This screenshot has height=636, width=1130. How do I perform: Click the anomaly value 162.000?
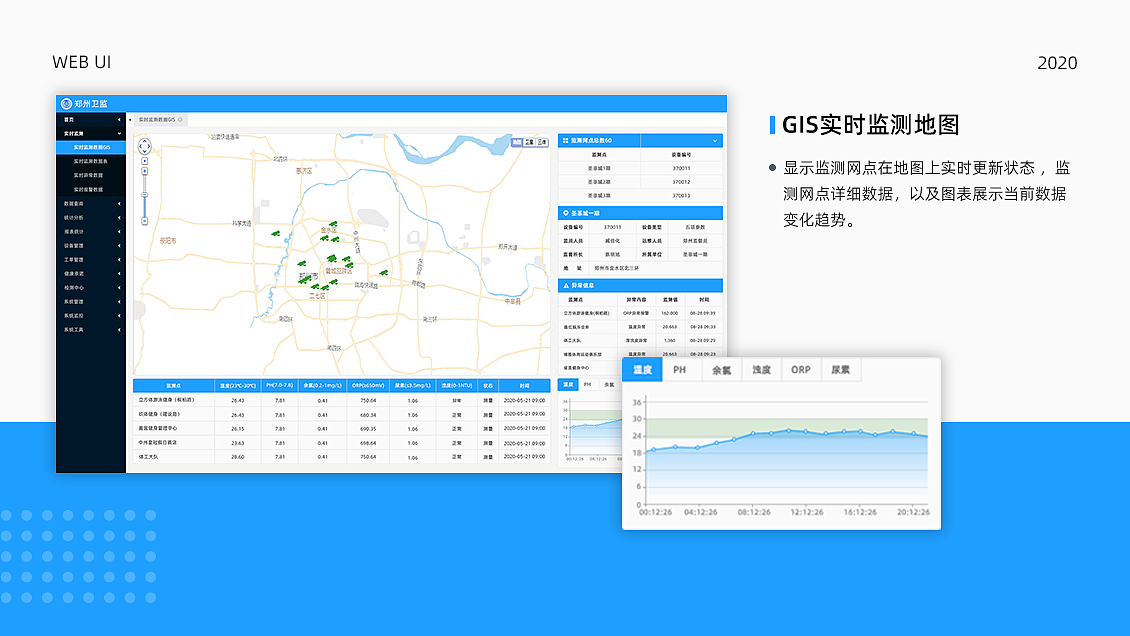[x=669, y=313]
